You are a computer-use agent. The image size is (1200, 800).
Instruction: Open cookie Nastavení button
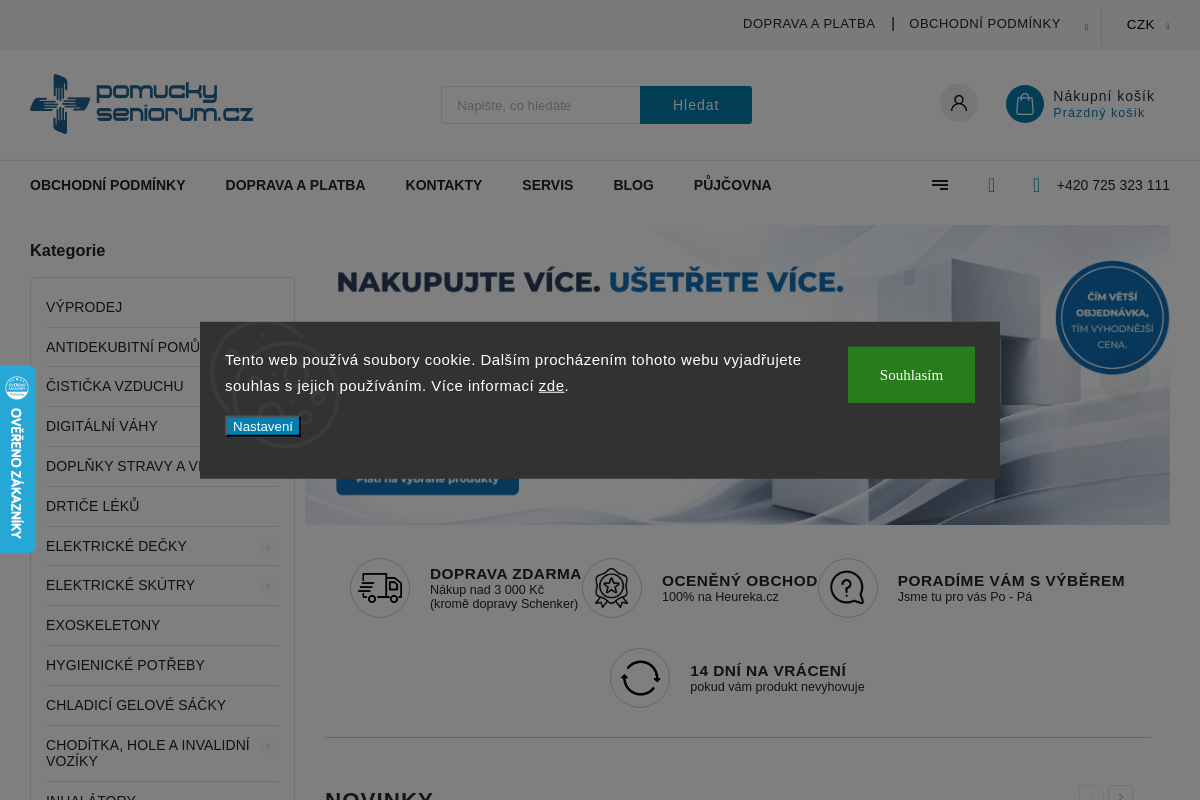263,426
